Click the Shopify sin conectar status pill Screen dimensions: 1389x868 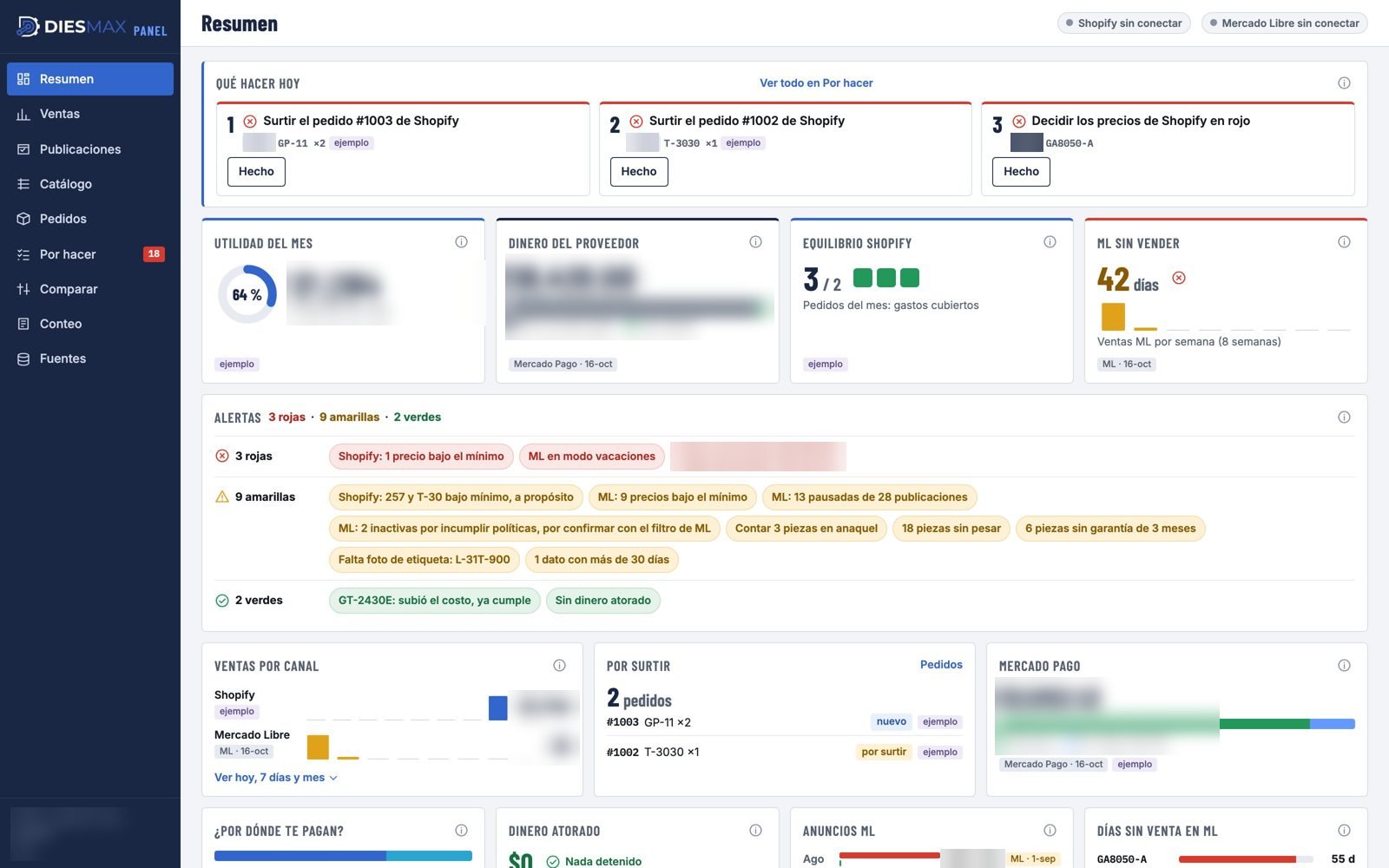[x=1124, y=23]
